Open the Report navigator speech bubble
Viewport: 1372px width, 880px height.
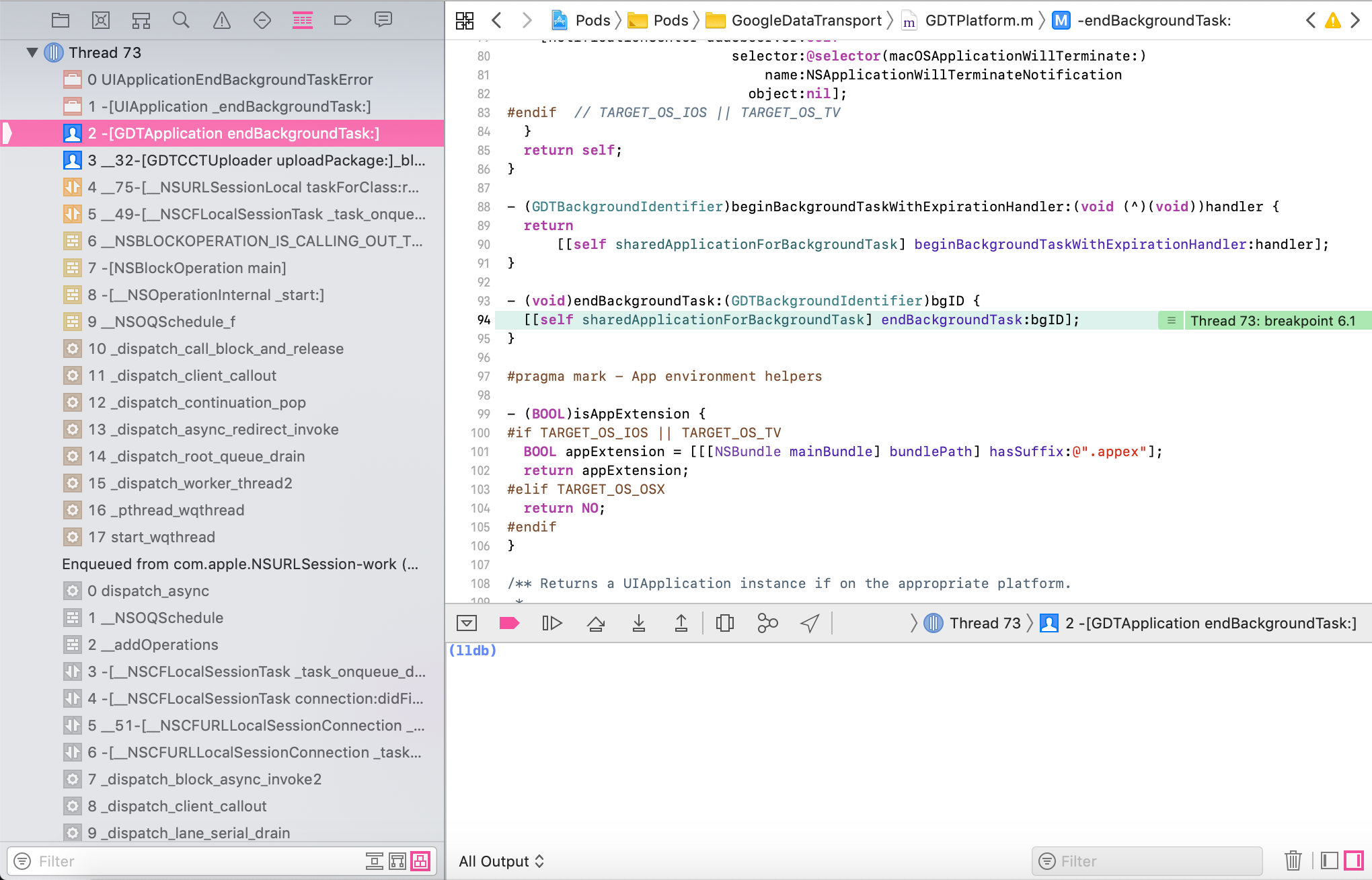(x=383, y=20)
